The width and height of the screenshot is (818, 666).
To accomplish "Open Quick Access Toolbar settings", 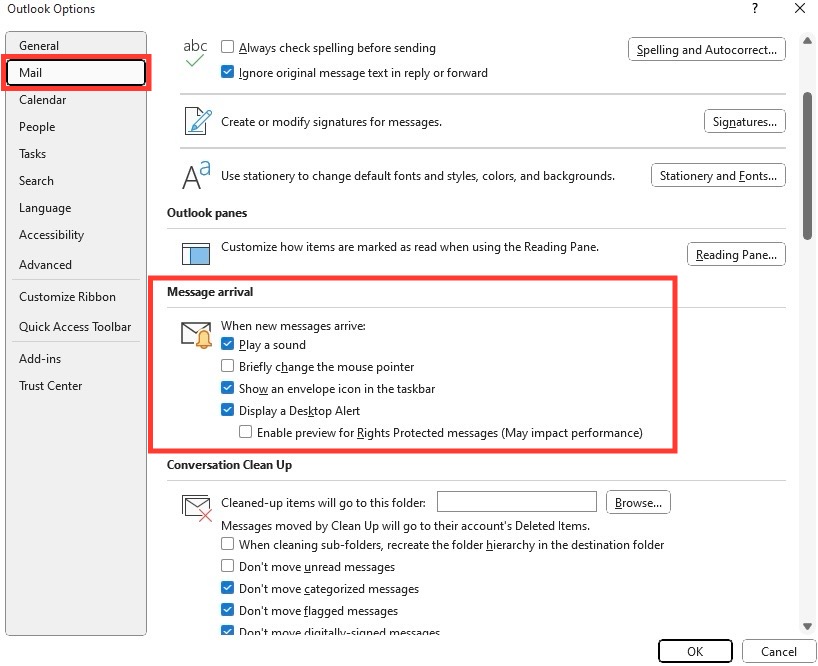I will click(x=76, y=327).
